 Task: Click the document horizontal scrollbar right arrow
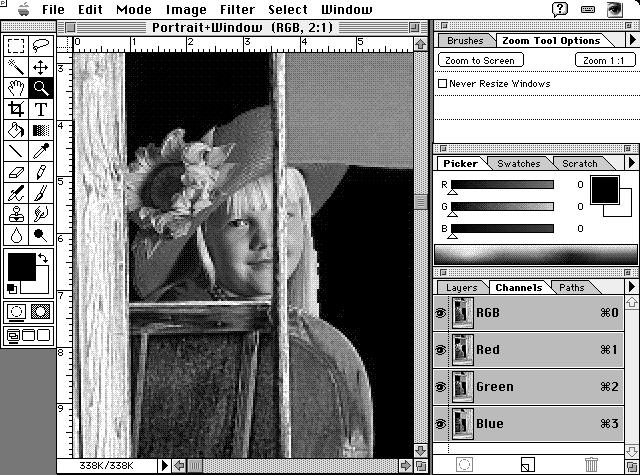[x=405, y=465]
